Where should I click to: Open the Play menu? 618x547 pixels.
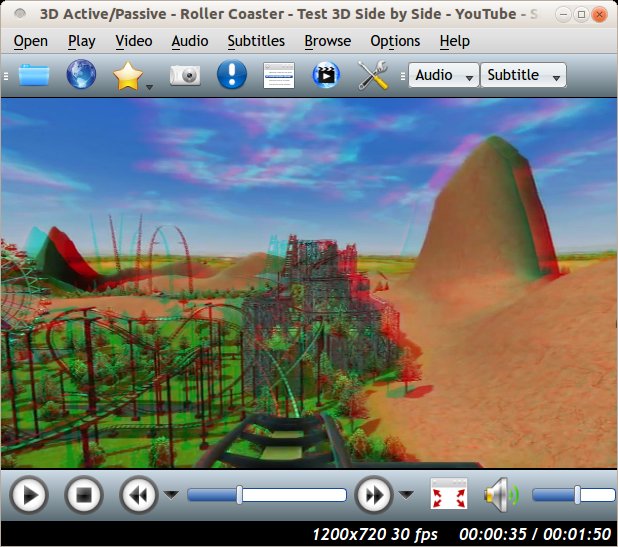(x=82, y=41)
